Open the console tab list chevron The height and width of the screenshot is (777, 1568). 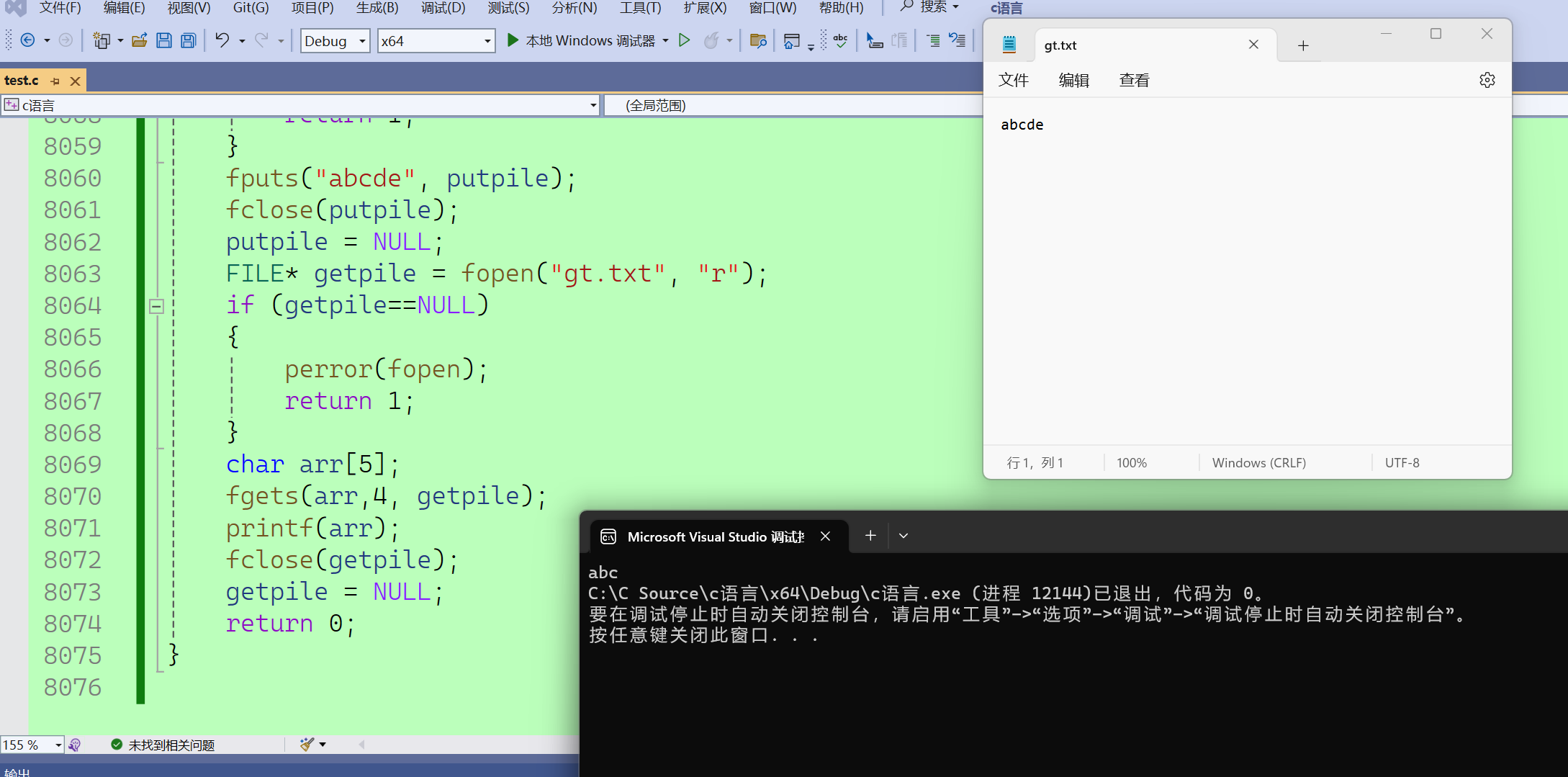904,535
